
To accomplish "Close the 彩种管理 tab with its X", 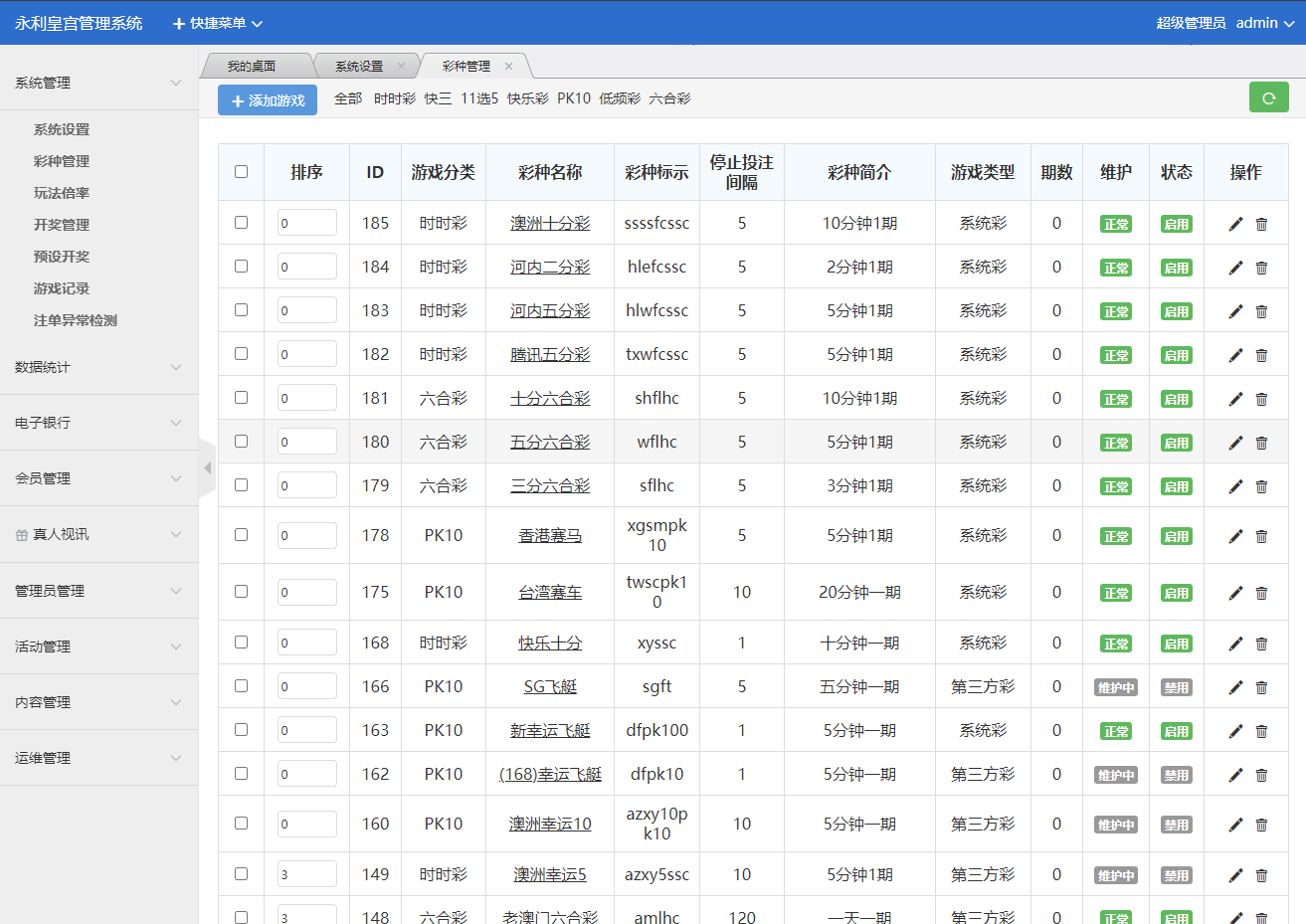I will pyautogui.click(x=508, y=67).
